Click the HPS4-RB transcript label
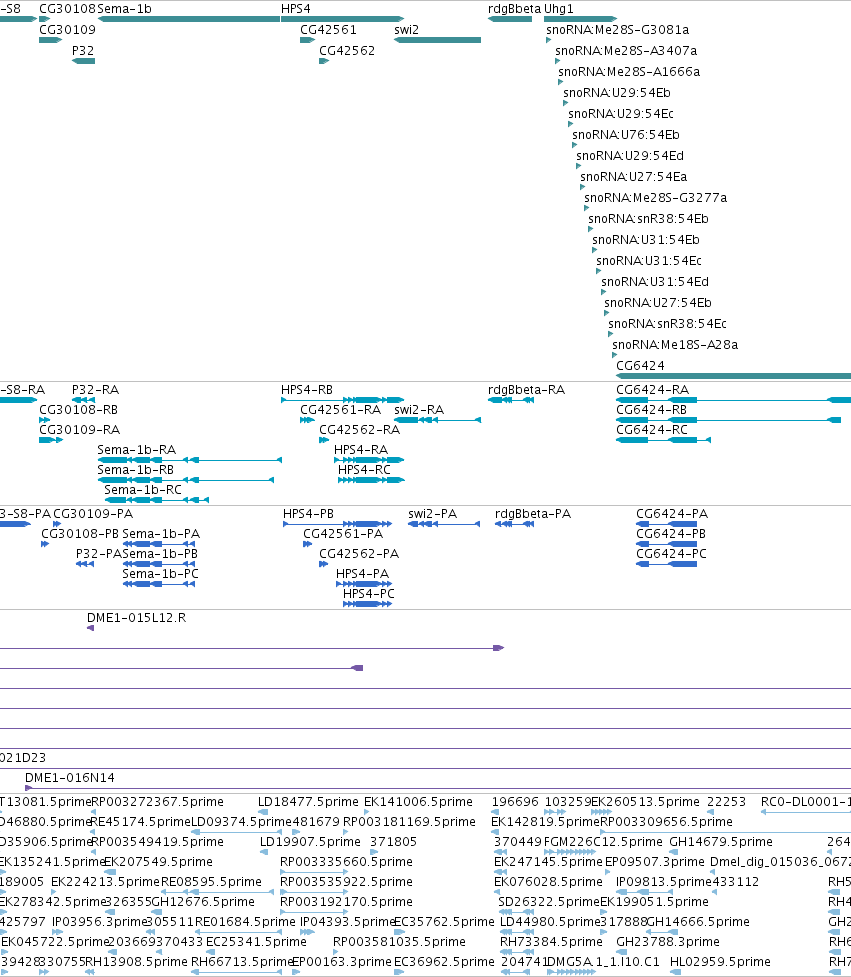The width and height of the screenshot is (851, 977). pos(307,389)
